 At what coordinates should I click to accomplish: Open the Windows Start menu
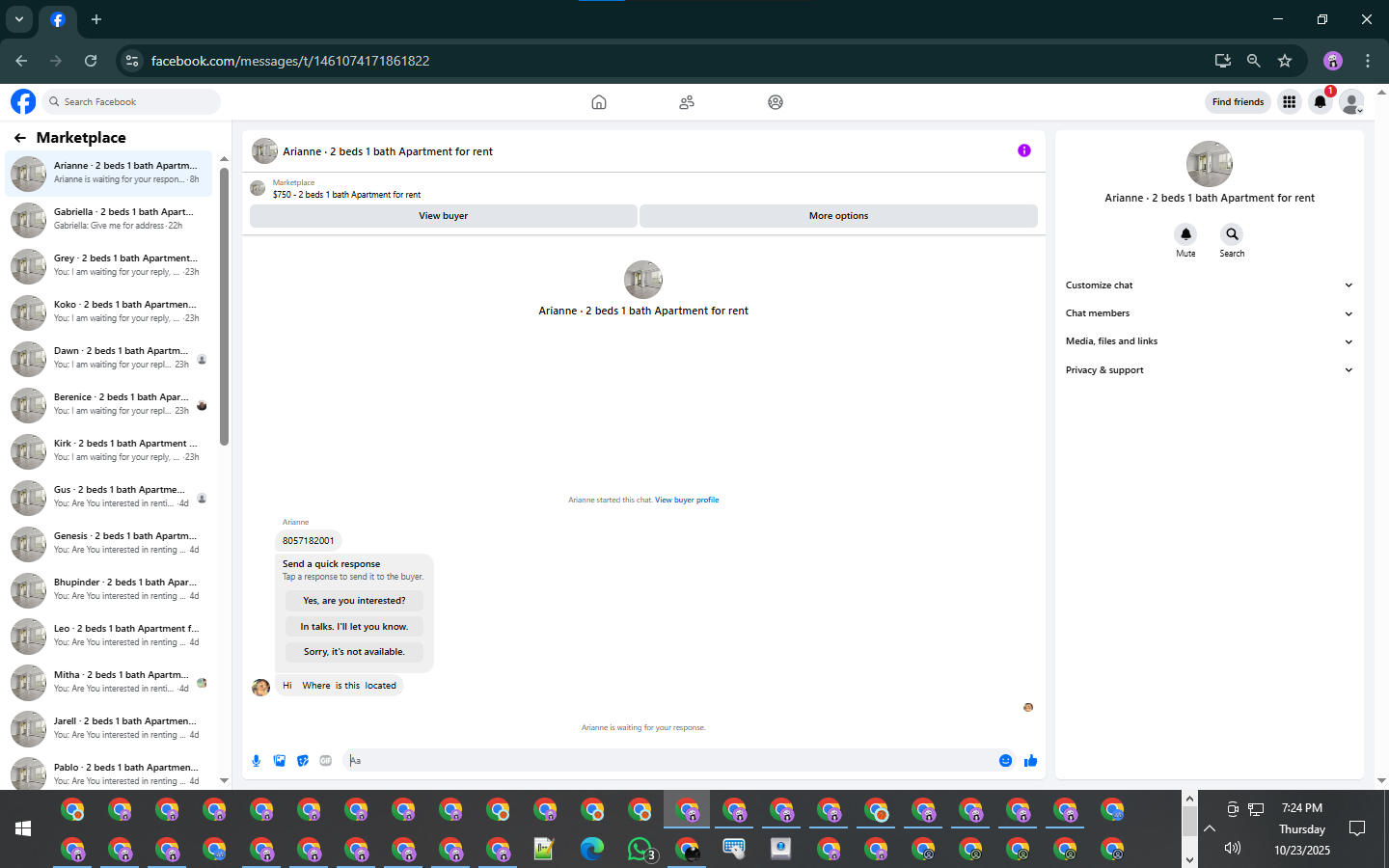23,828
